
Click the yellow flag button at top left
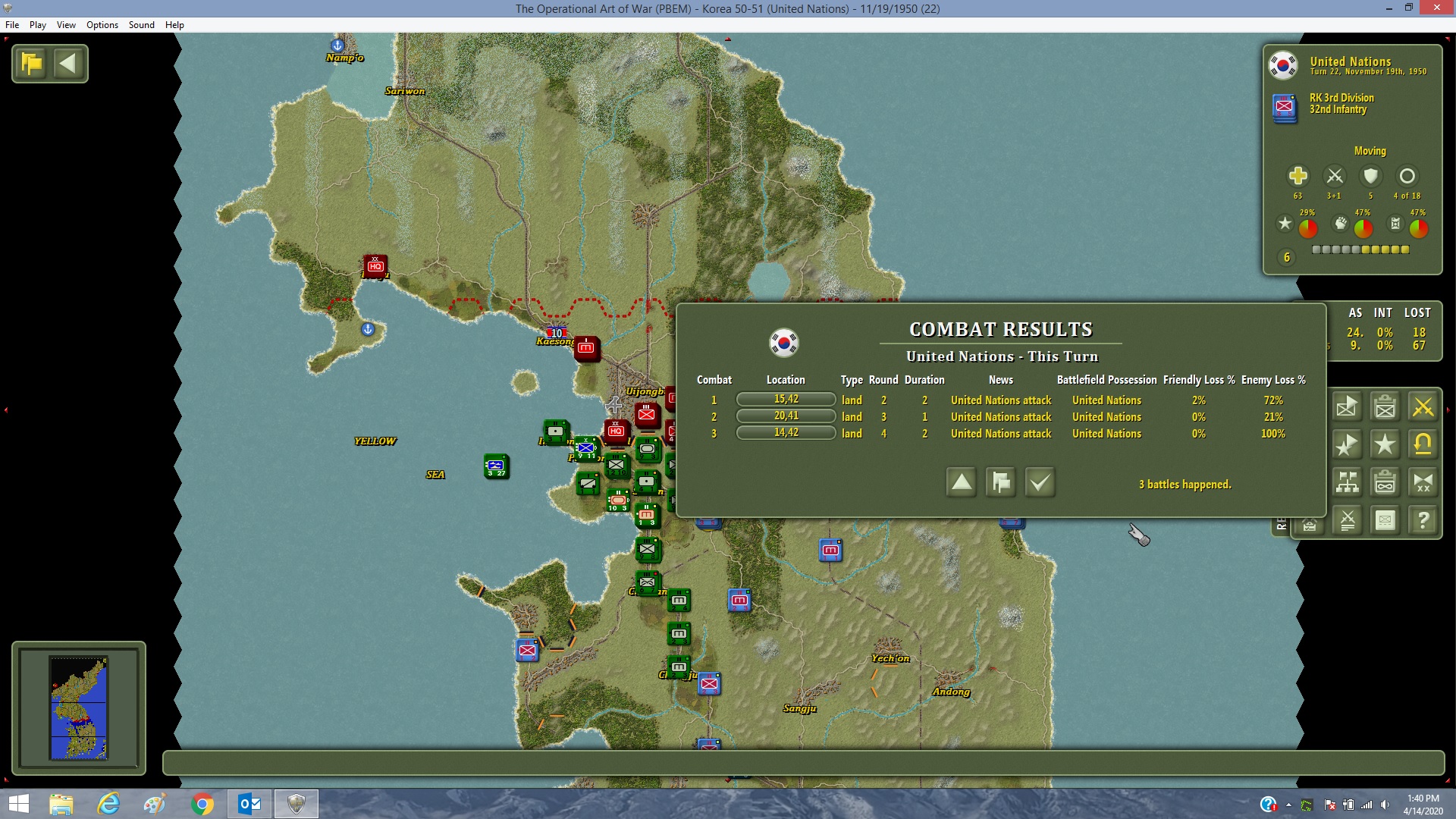(x=32, y=63)
